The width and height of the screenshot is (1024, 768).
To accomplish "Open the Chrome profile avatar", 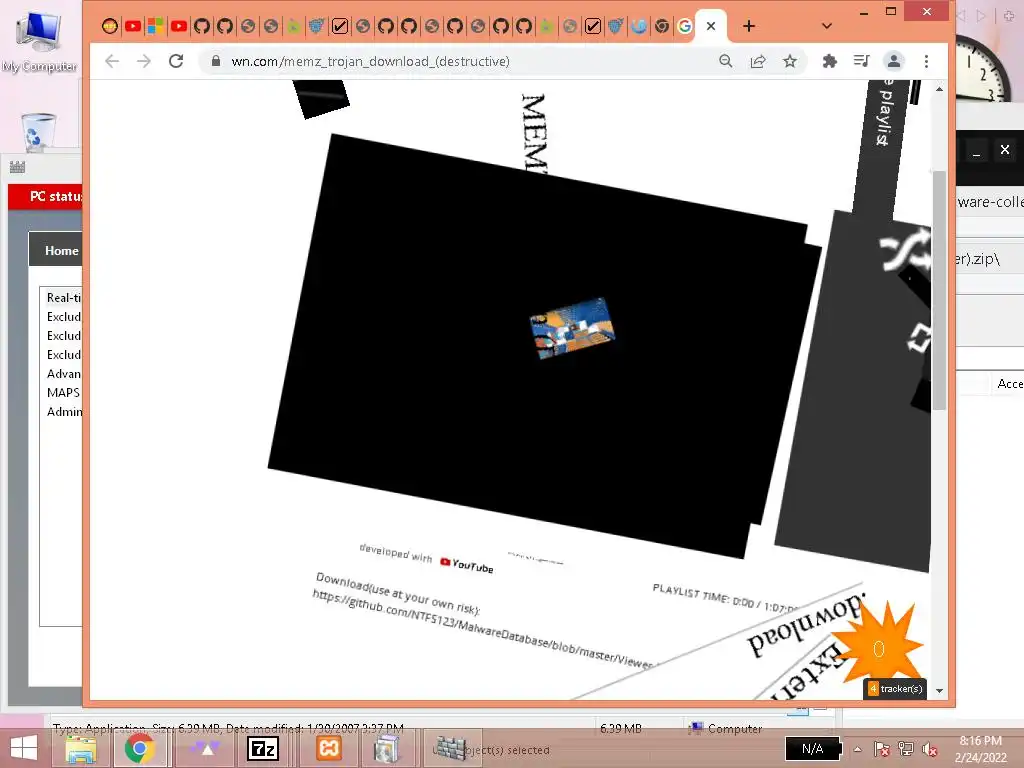I will (893, 61).
